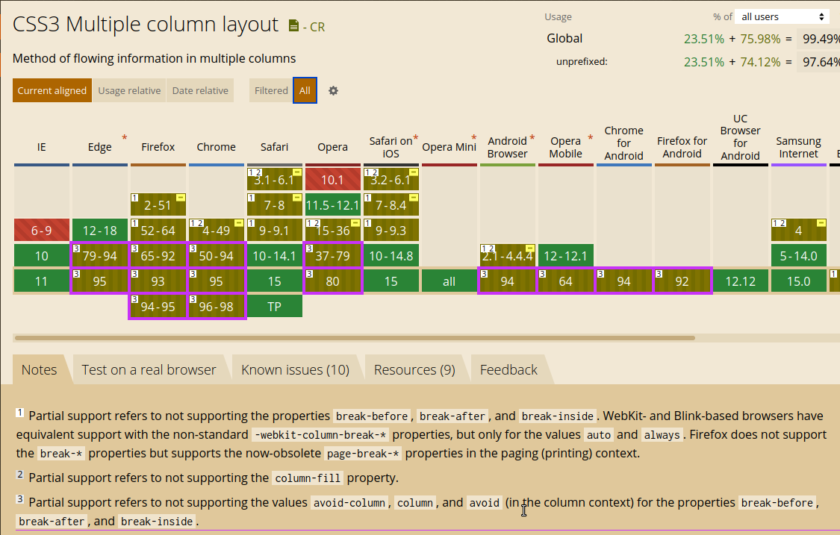Select Safari on iOS 7-8.4 cell
The height and width of the screenshot is (535, 840).
[391, 205]
